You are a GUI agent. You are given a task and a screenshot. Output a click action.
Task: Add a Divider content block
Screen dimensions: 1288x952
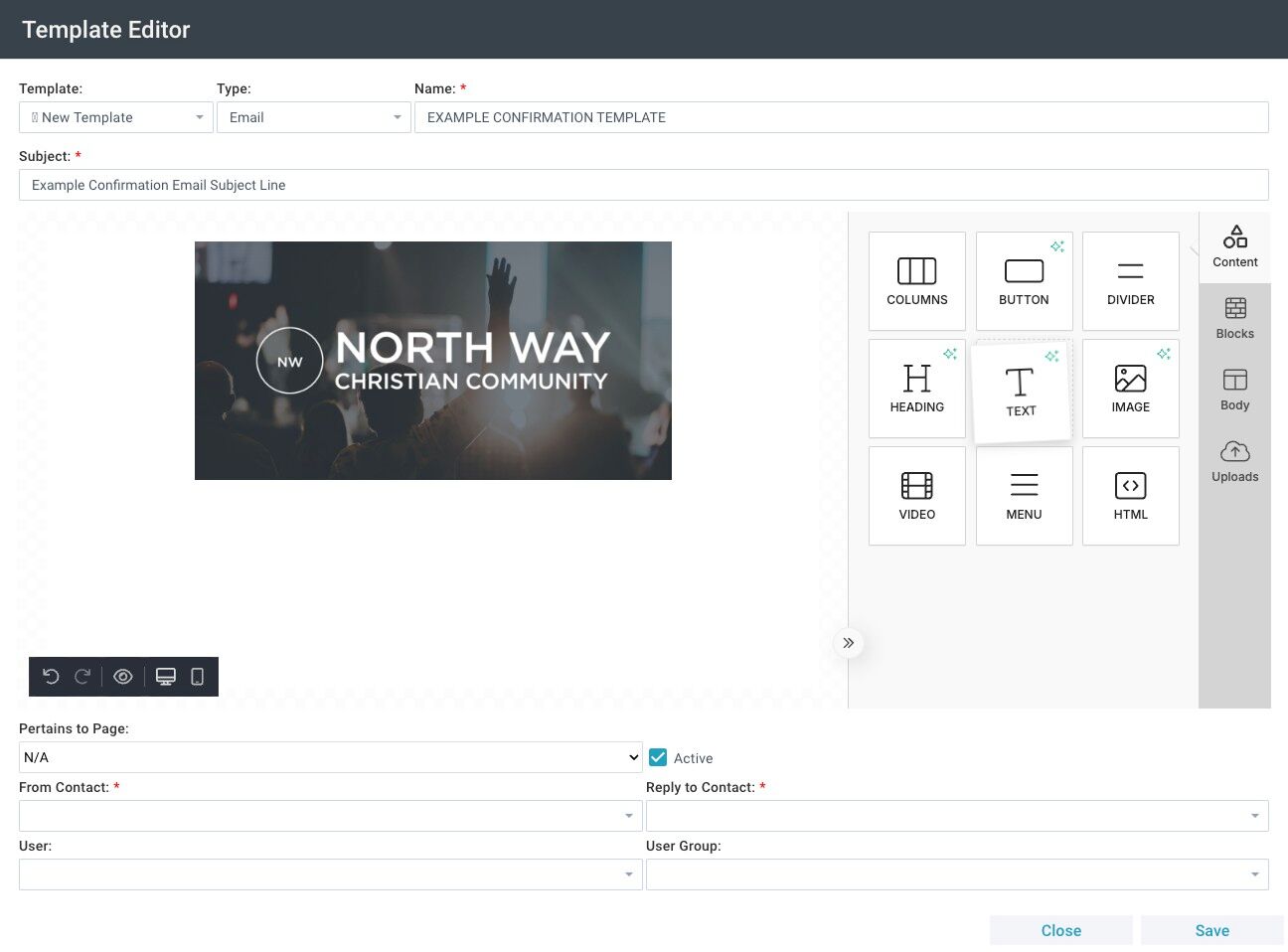(1131, 281)
